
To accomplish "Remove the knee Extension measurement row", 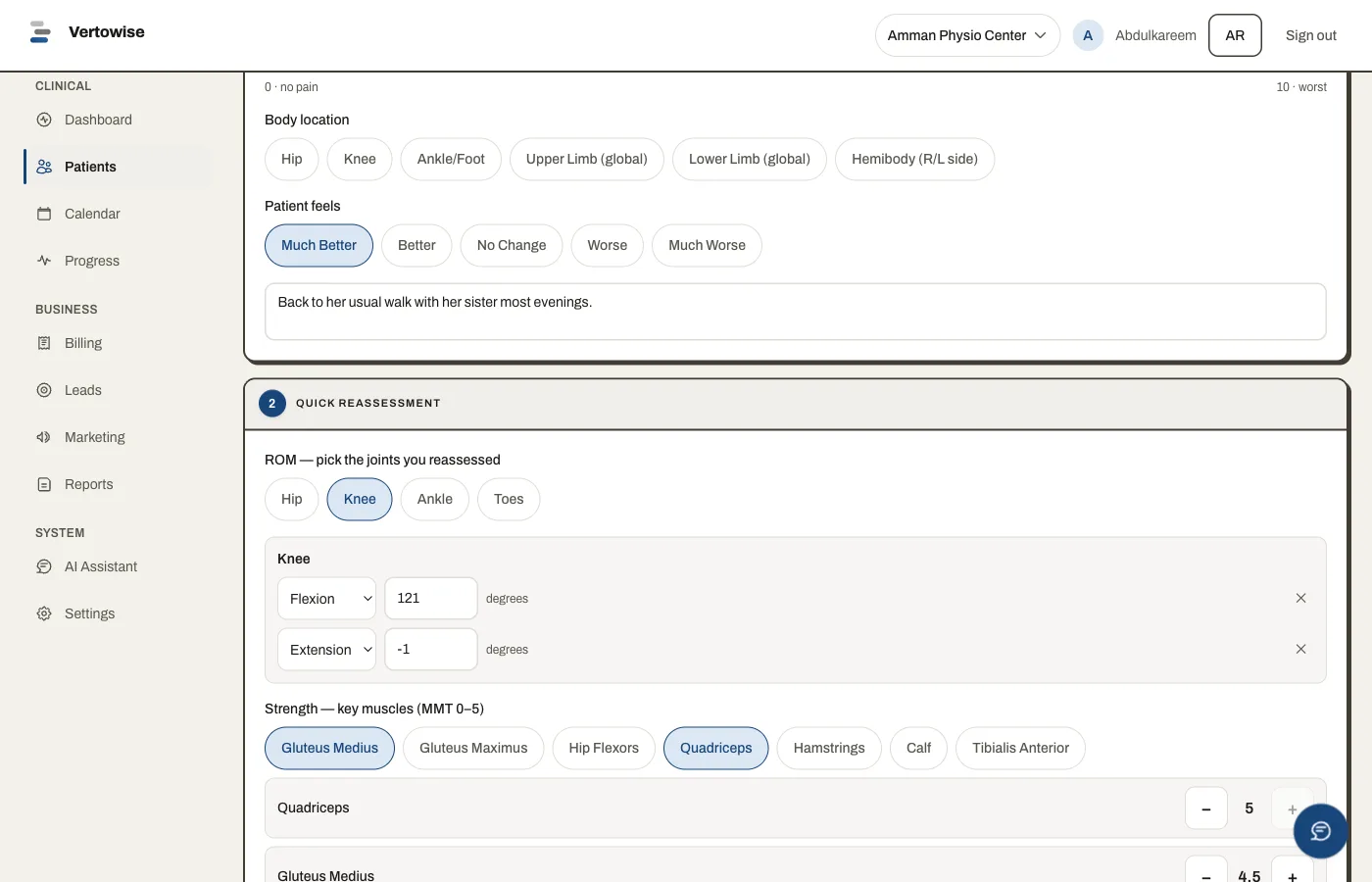I will (x=1300, y=649).
